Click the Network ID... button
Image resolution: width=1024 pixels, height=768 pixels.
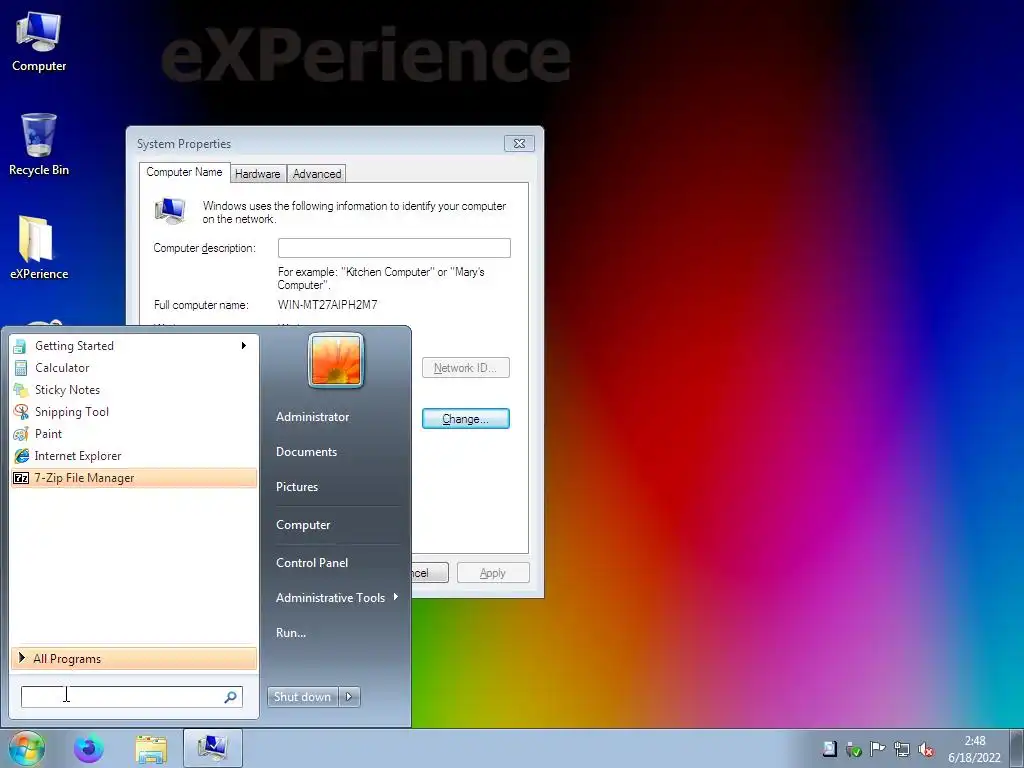(x=466, y=368)
